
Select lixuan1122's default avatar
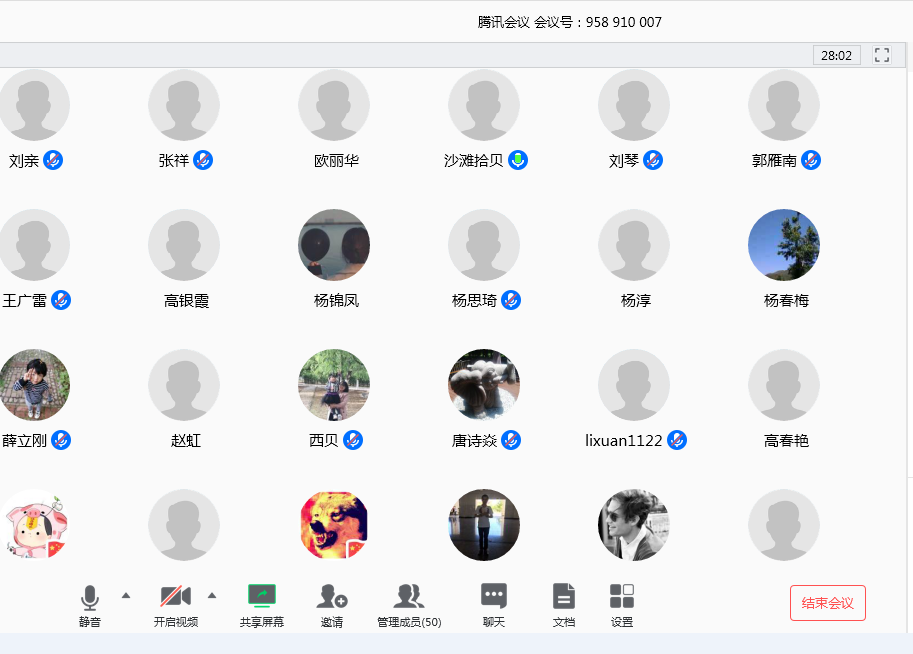pos(634,385)
